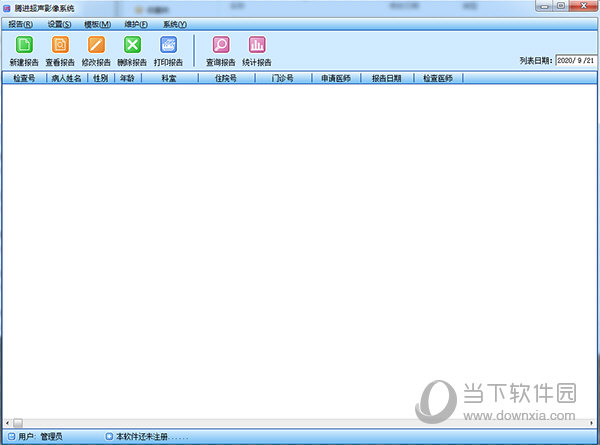Minimize the application window

[x=544, y=6]
